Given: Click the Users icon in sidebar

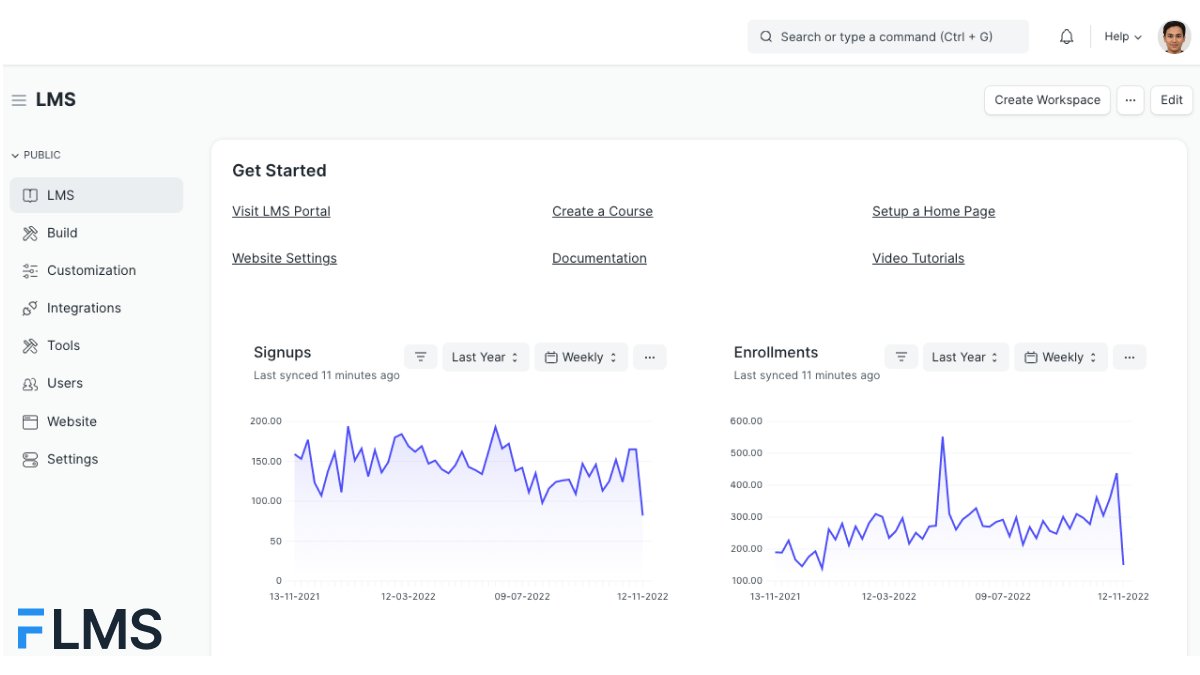Looking at the screenshot, I should tap(30, 384).
